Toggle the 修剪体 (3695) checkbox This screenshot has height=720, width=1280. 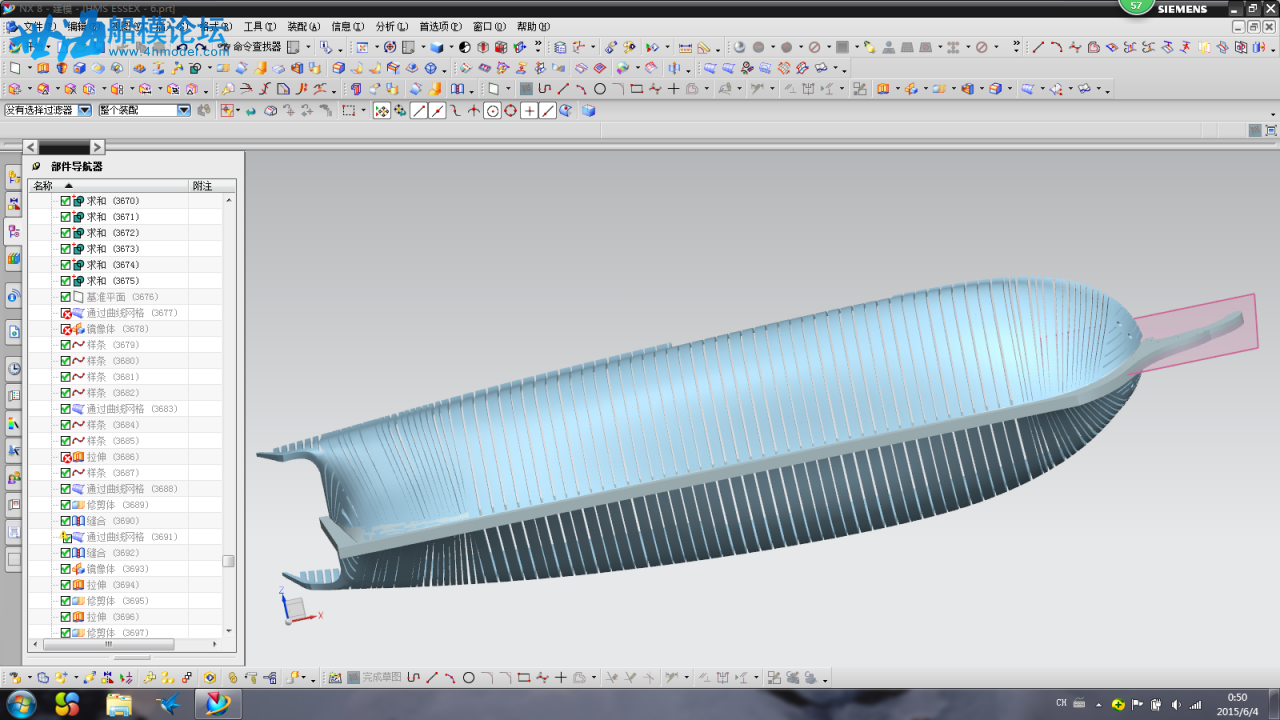click(65, 601)
